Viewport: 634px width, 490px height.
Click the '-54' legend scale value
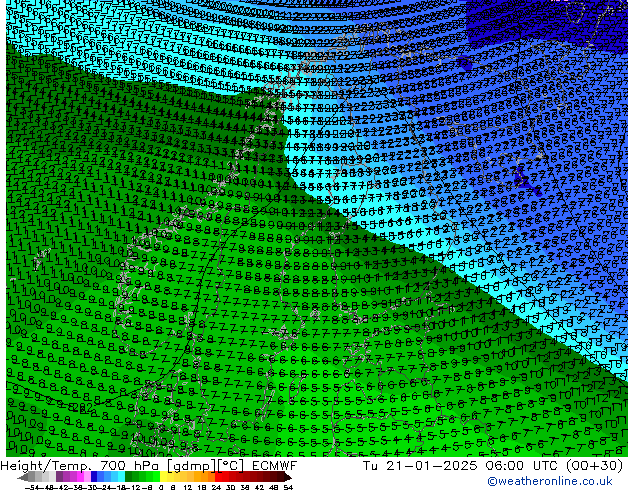coord(32,487)
